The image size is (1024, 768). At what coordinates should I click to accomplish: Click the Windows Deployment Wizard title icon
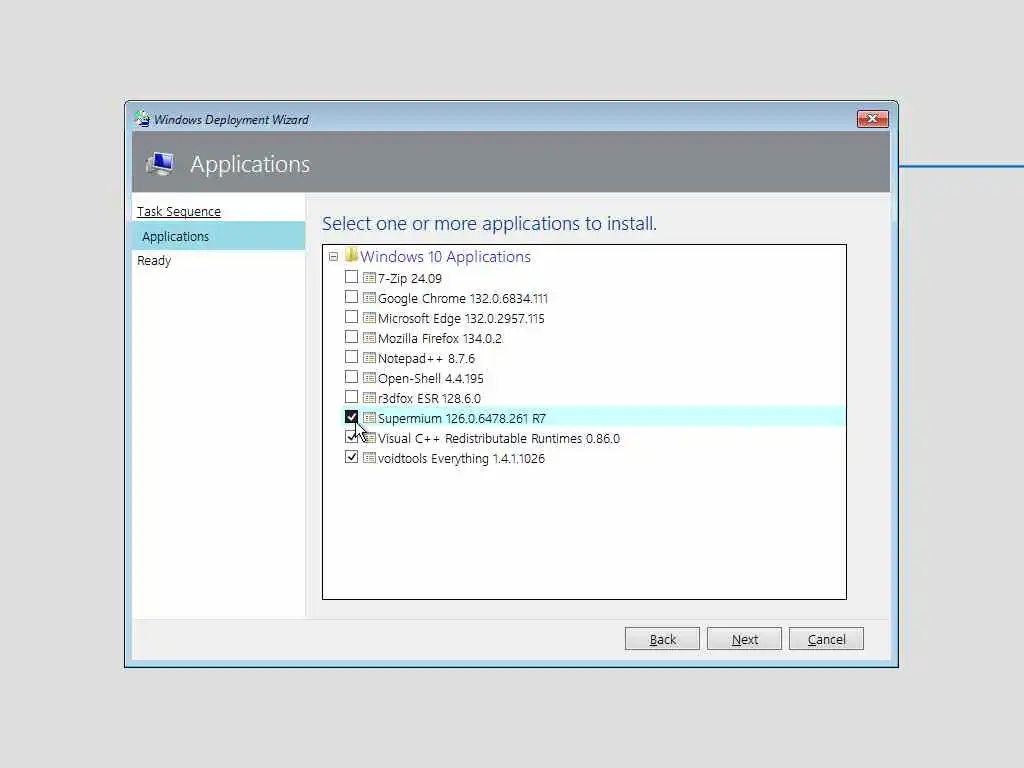[x=142, y=119]
